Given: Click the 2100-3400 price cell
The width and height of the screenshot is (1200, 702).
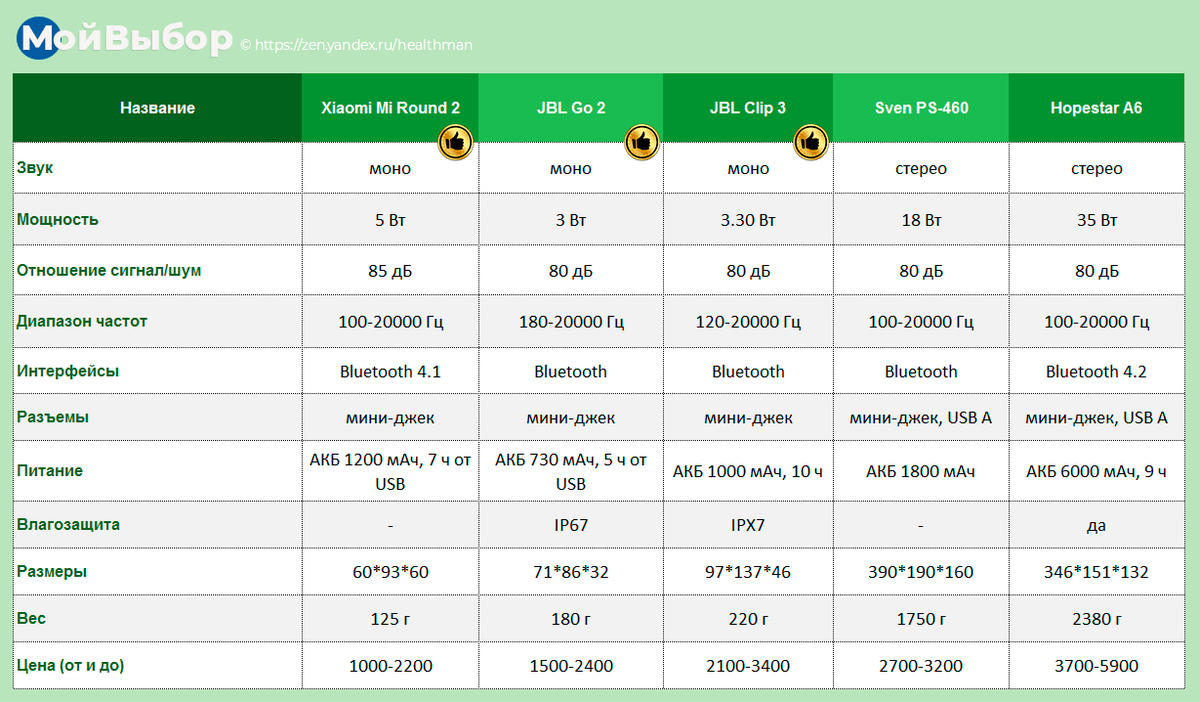Looking at the screenshot, I should pos(748,666).
